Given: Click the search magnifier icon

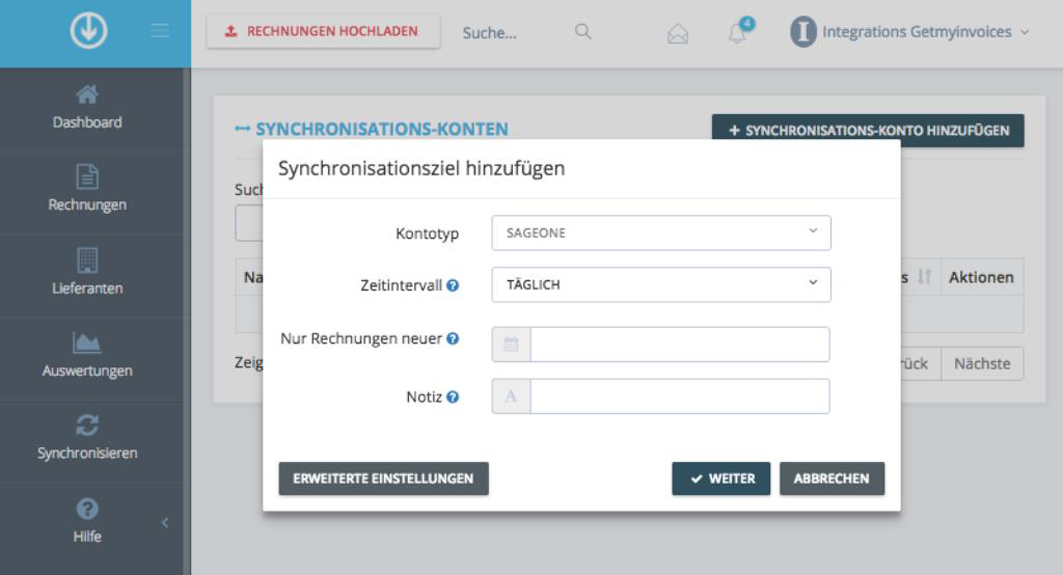Looking at the screenshot, I should (583, 32).
